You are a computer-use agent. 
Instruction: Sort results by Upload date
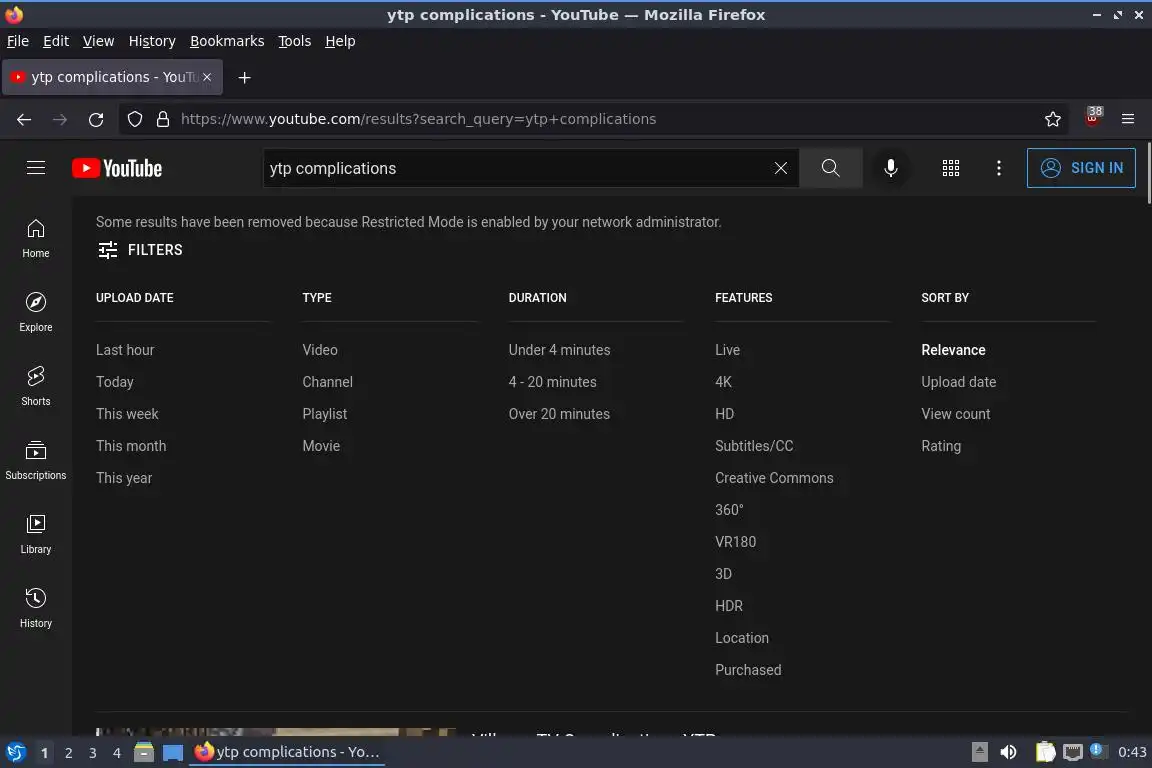(x=959, y=382)
